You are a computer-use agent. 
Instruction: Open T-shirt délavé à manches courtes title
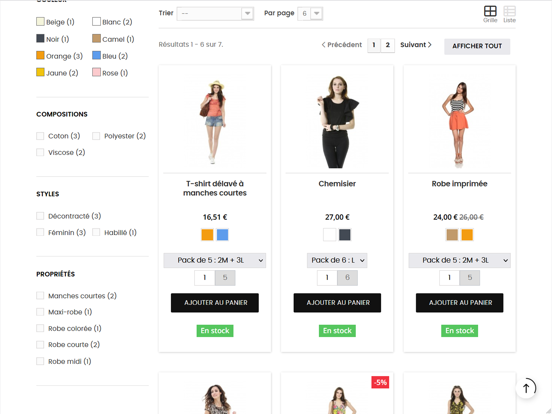coord(215,188)
